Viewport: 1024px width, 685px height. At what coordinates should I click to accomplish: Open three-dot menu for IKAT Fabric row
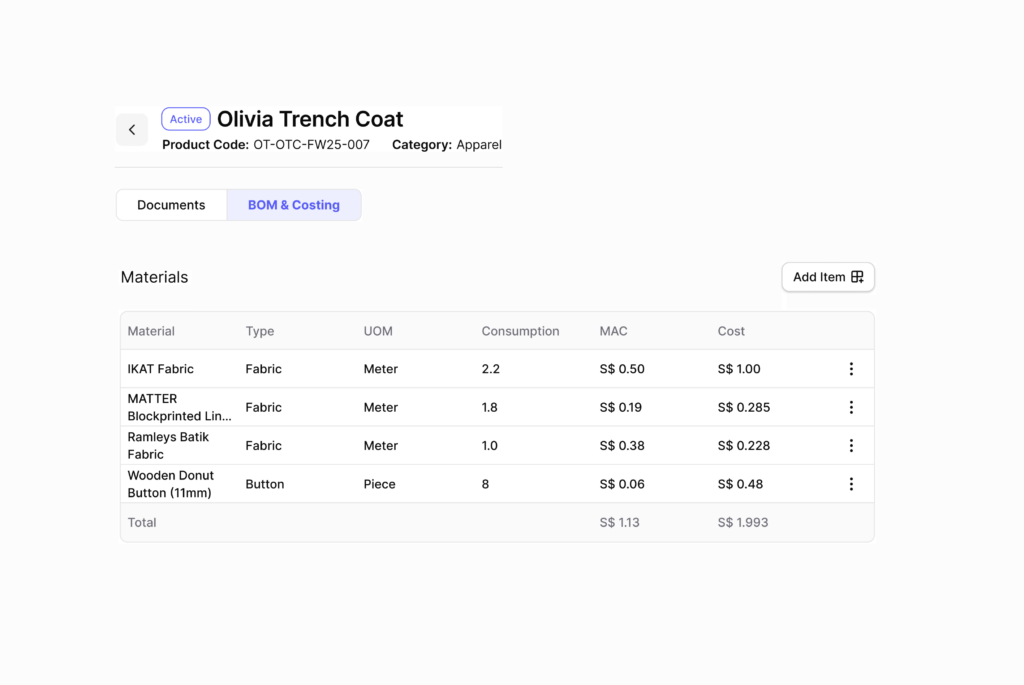tap(851, 369)
